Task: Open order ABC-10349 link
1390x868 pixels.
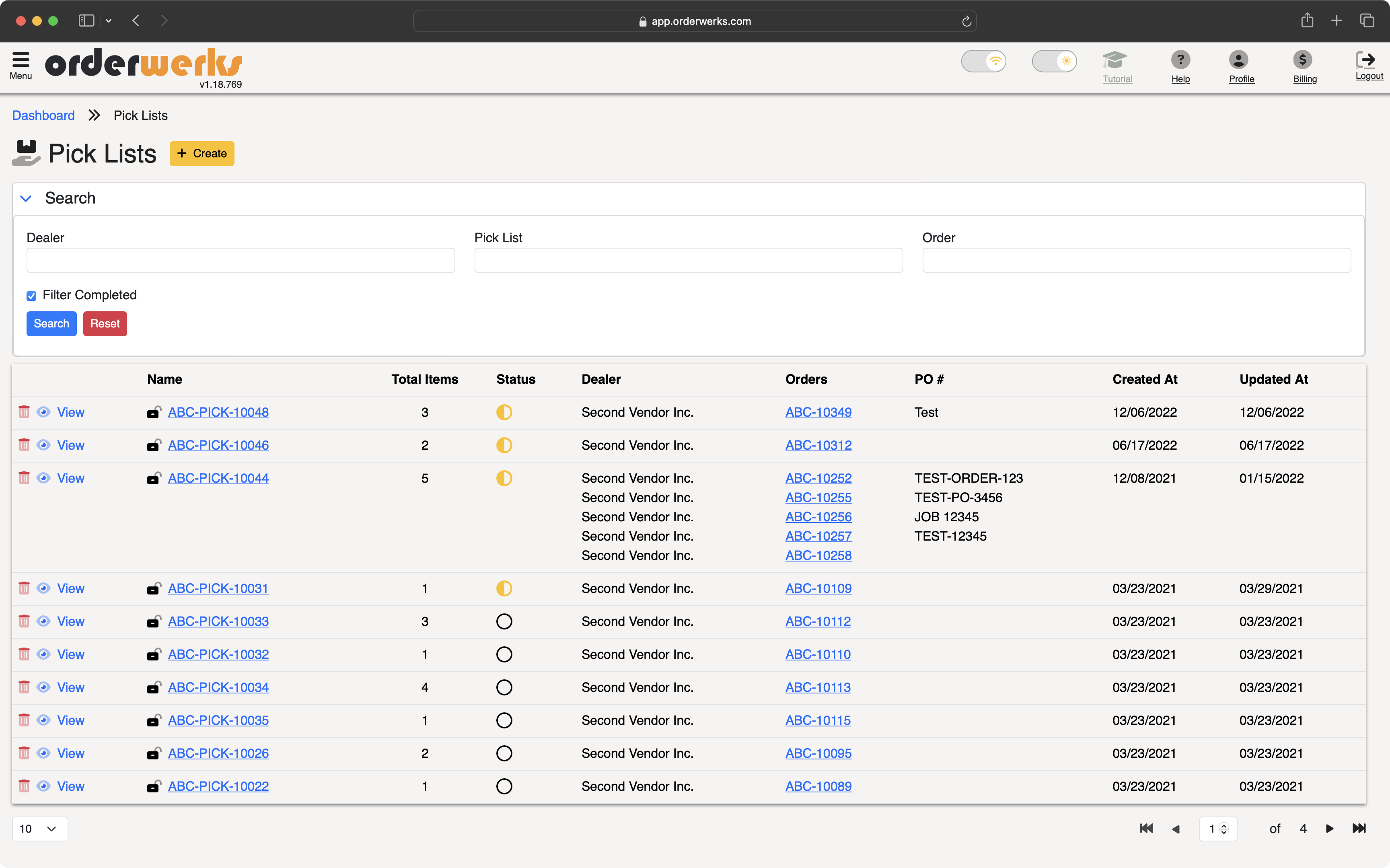Action: pyautogui.click(x=818, y=412)
